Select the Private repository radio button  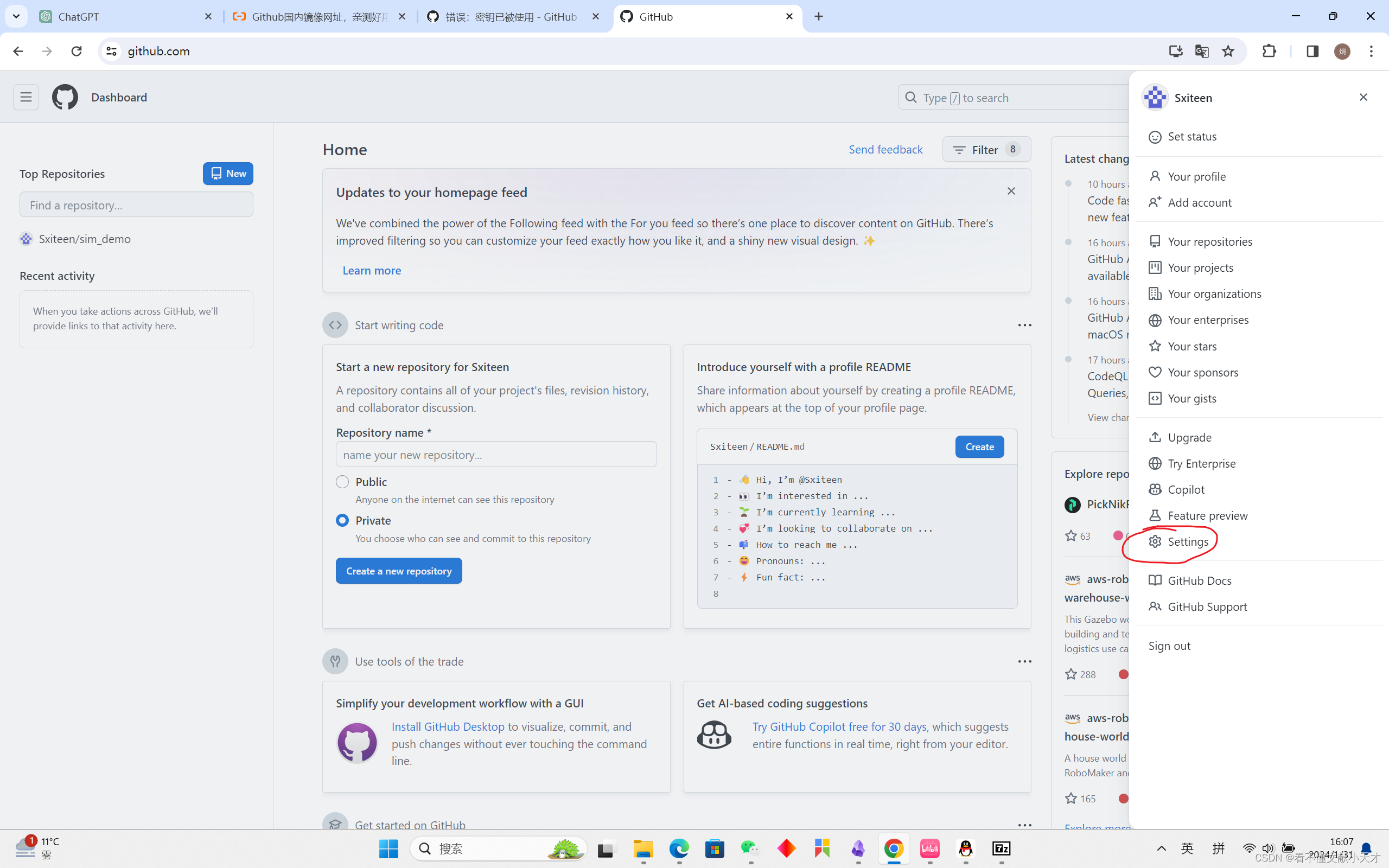pyautogui.click(x=342, y=520)
